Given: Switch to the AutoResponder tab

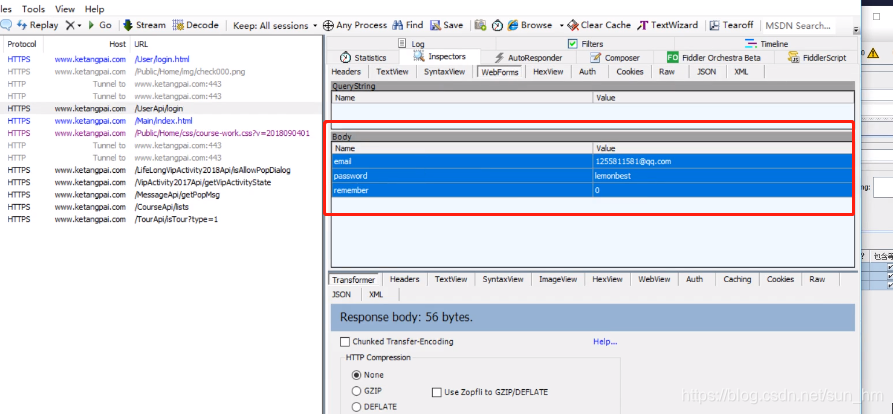Looking at the screenshot, I should [528, 58].
